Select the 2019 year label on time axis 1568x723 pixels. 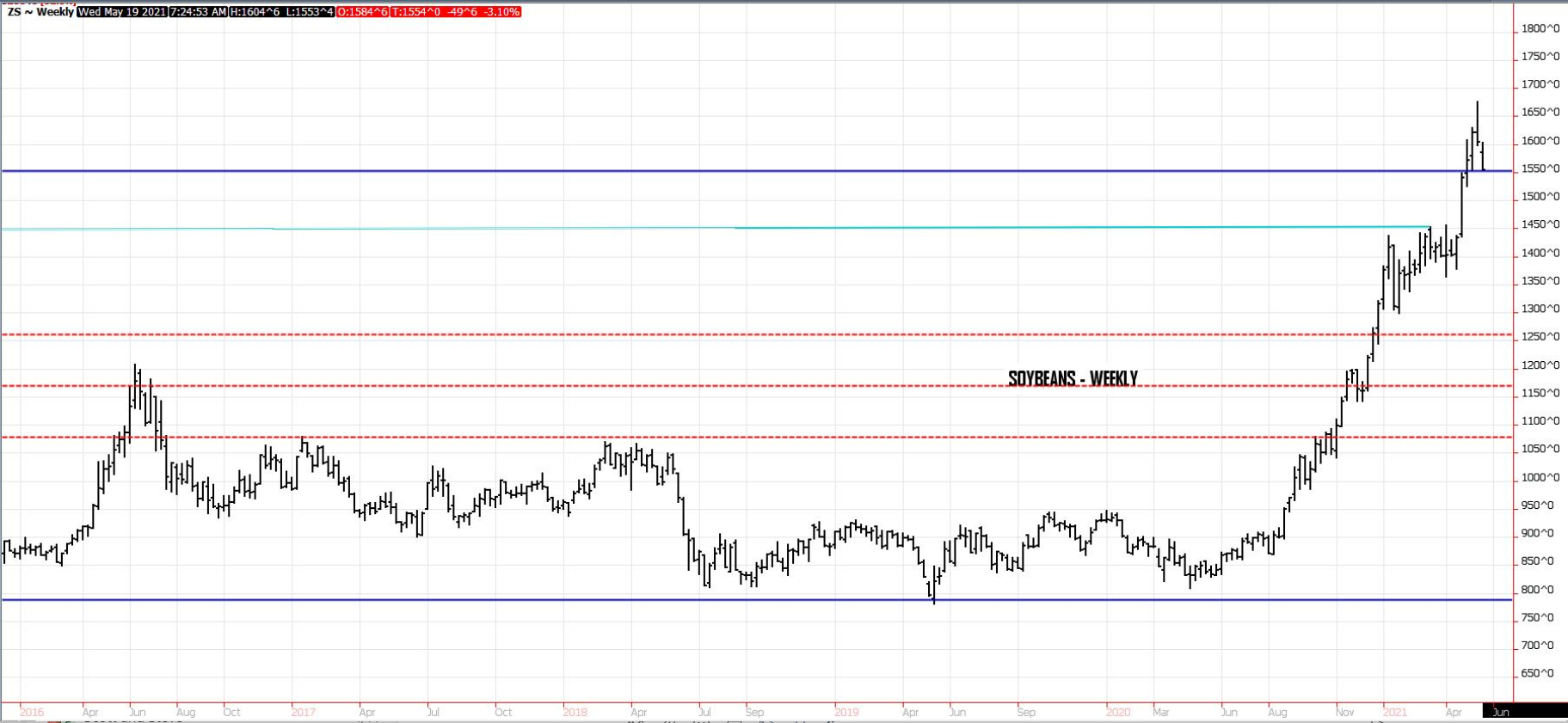point(847,712)
